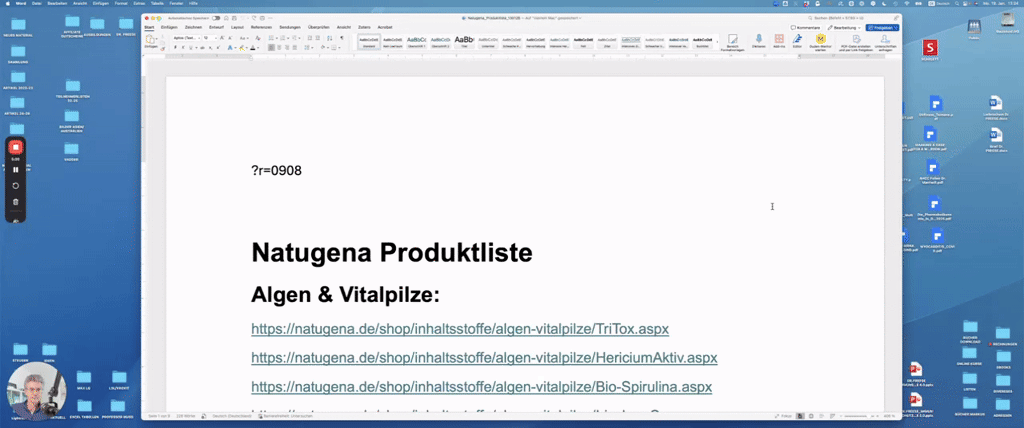The width and height of the screenshot is (1024, 428).
Task: Open Überprüfen tab
Action: point(318,27)
